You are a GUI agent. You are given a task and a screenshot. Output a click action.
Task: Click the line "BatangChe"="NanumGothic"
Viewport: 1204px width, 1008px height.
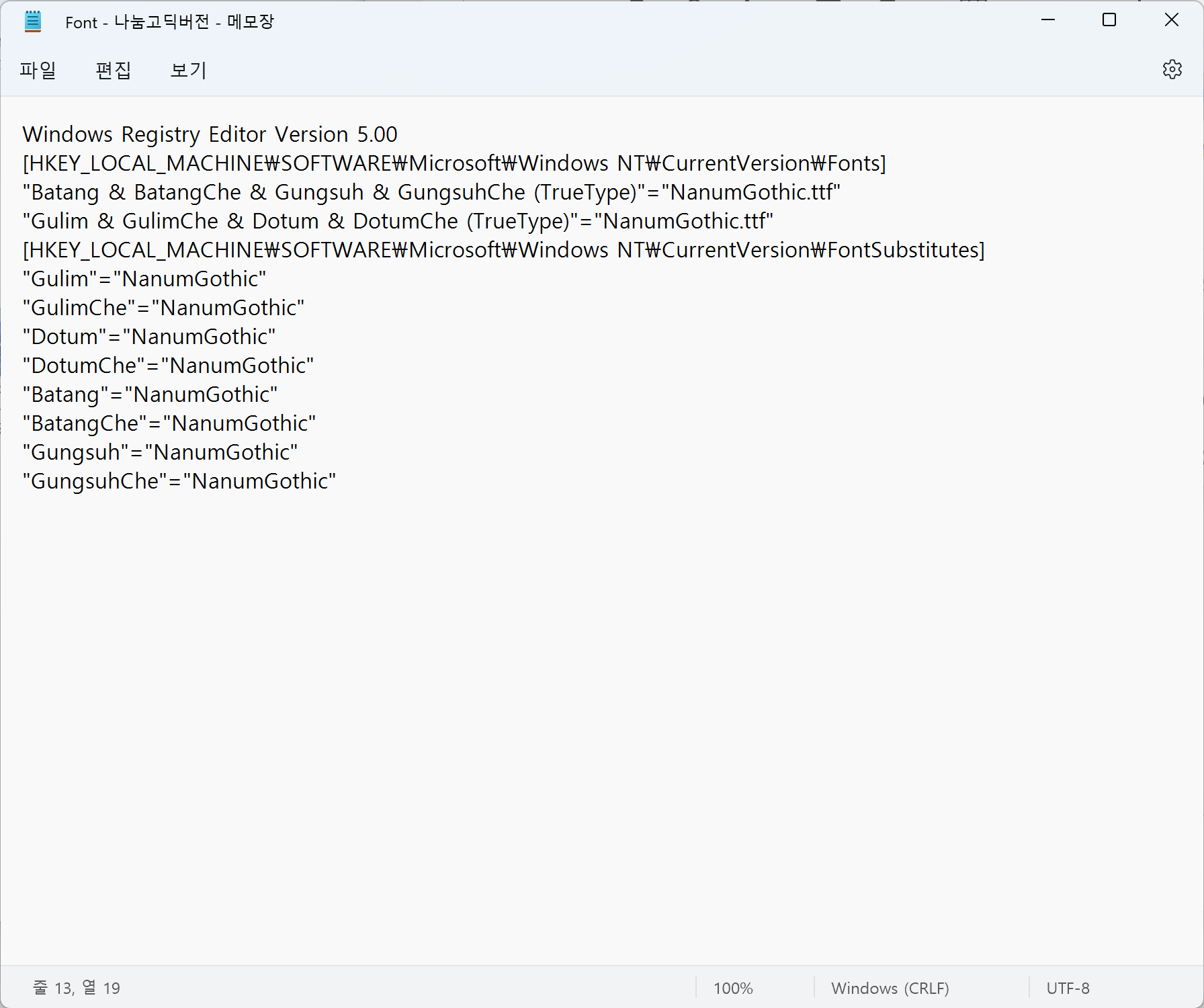pos(169,423)
